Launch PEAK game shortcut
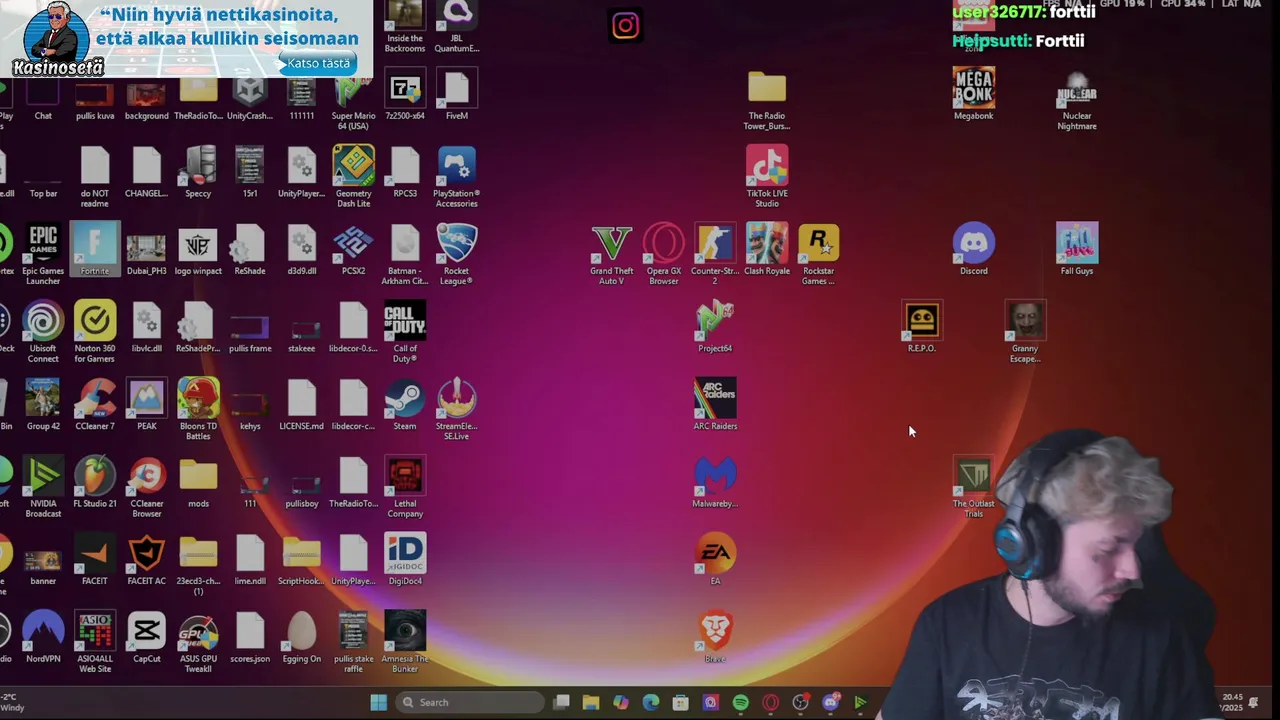The height and width of the screenshot is (720, 1280). [147, 404]
